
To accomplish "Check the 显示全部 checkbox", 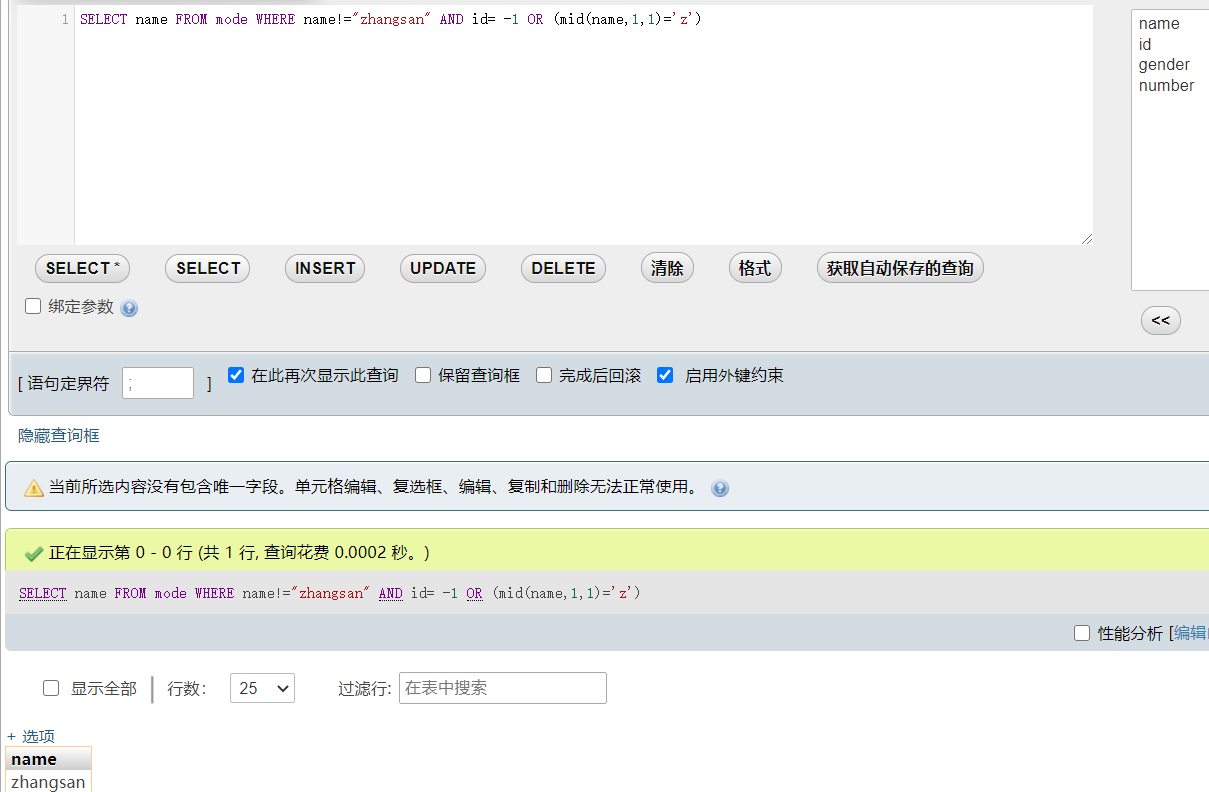I will pyautogui.click(x=51, y=688).
